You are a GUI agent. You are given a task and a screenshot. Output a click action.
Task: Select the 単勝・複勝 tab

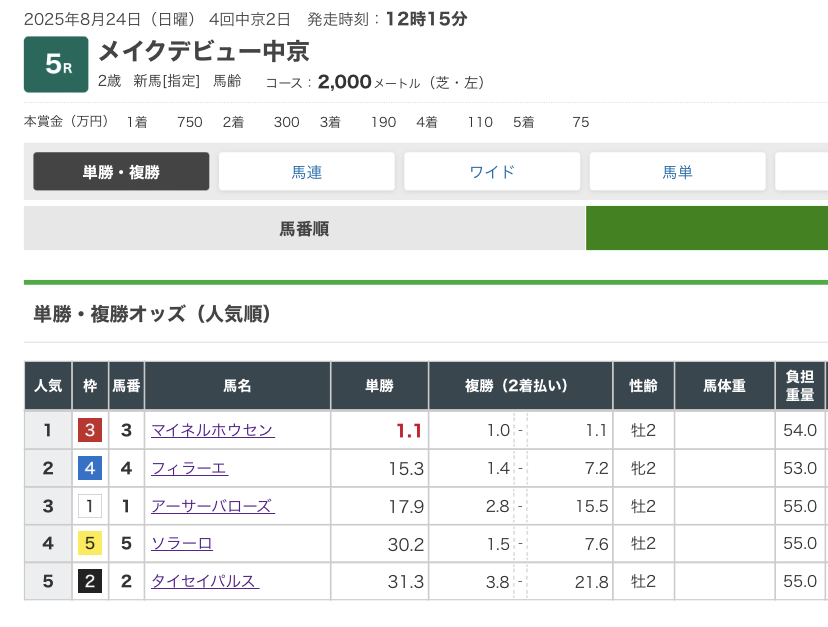coord(121,172)
